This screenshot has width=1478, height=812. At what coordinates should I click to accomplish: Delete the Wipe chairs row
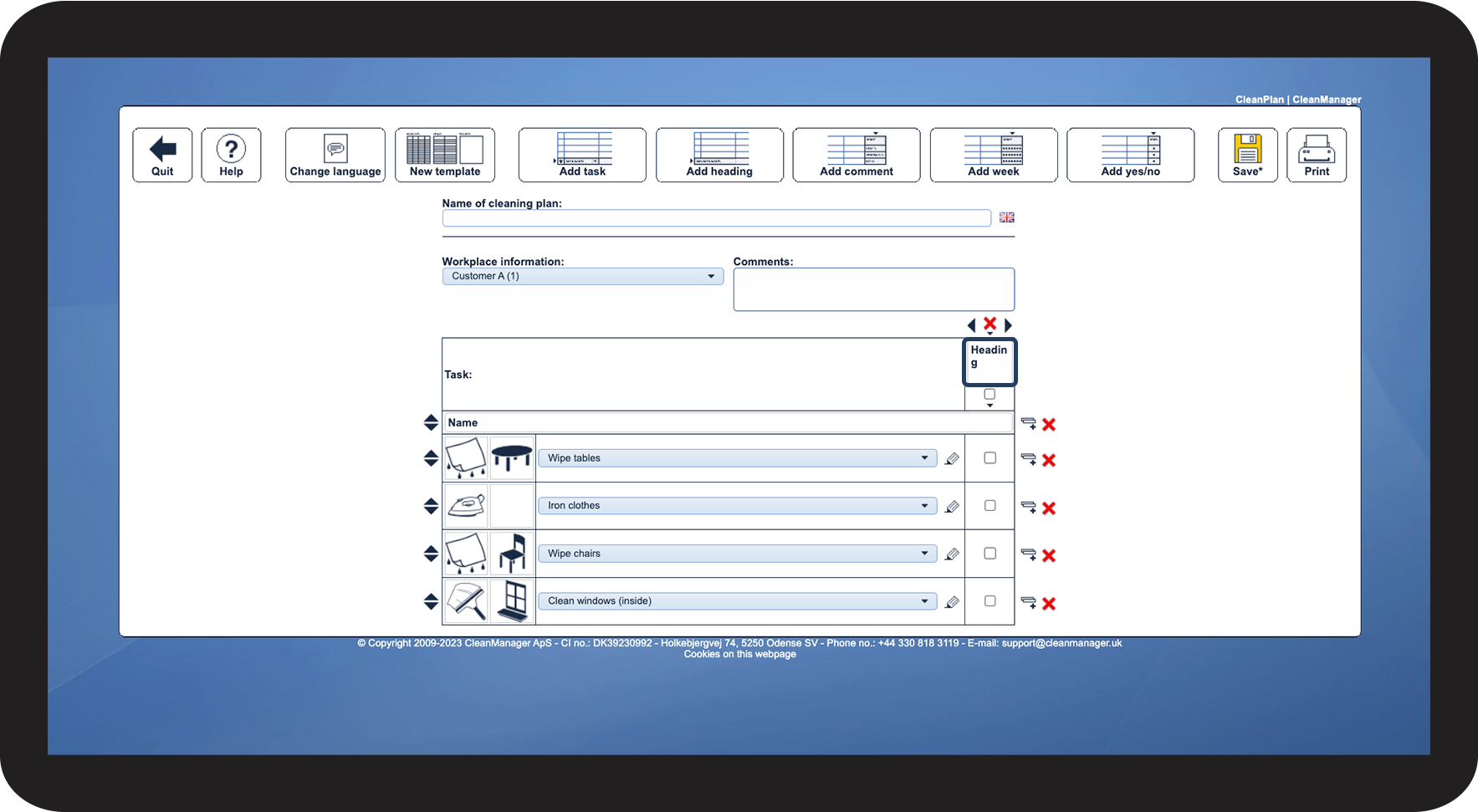pyautogui.click(x=1049, y=555)
